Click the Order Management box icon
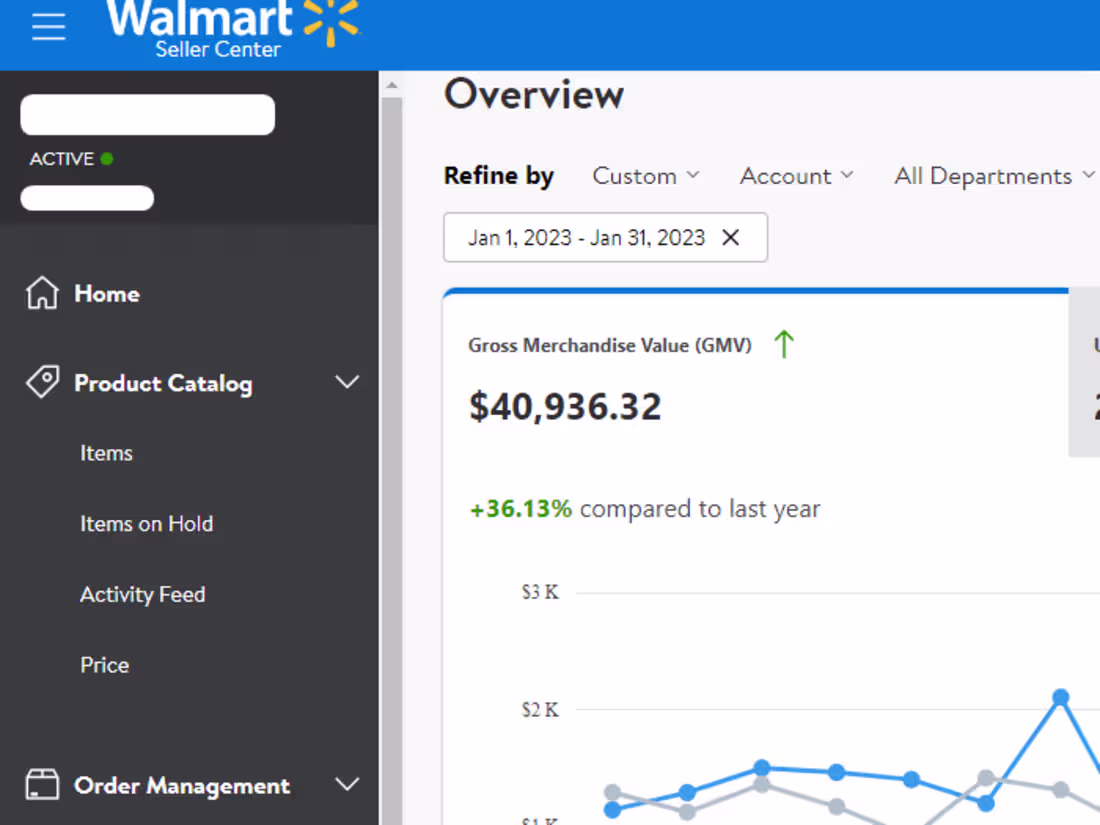Image resolution: width=1100 pixels, height=825 pixels. [x=41, y=785]
